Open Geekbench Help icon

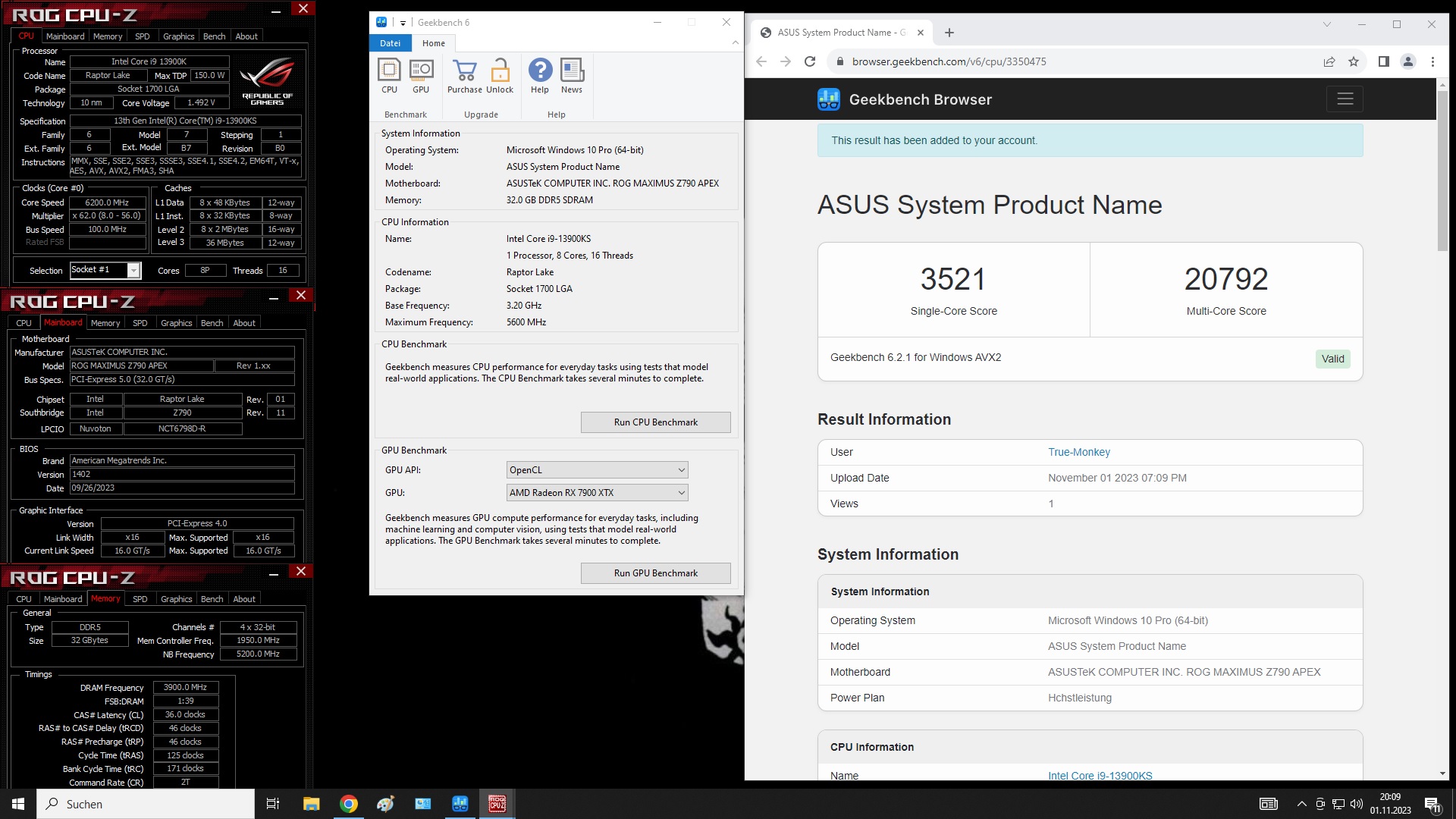pyautogui.click(x=540, y=76)
